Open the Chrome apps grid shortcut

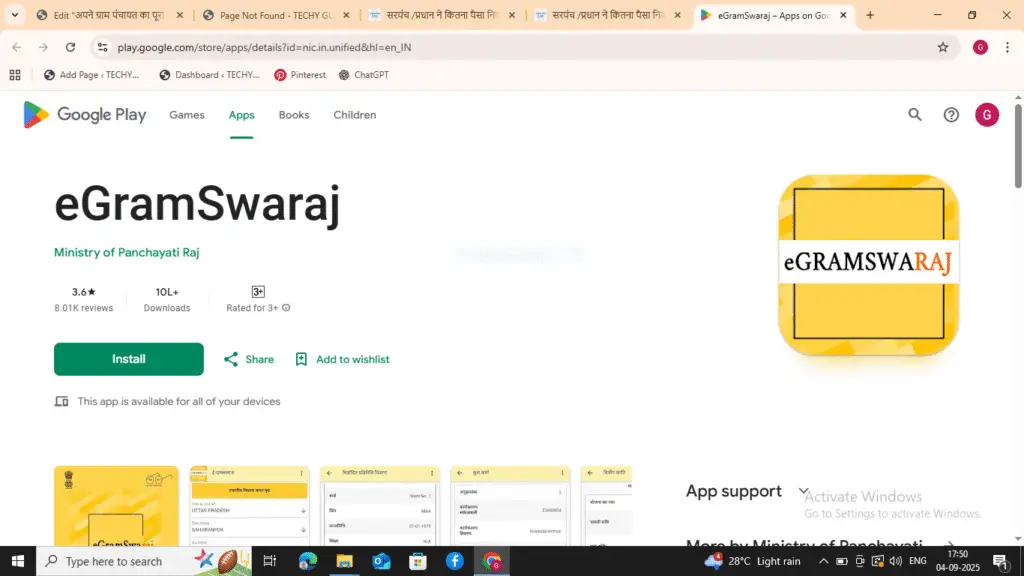click(15, 75)
